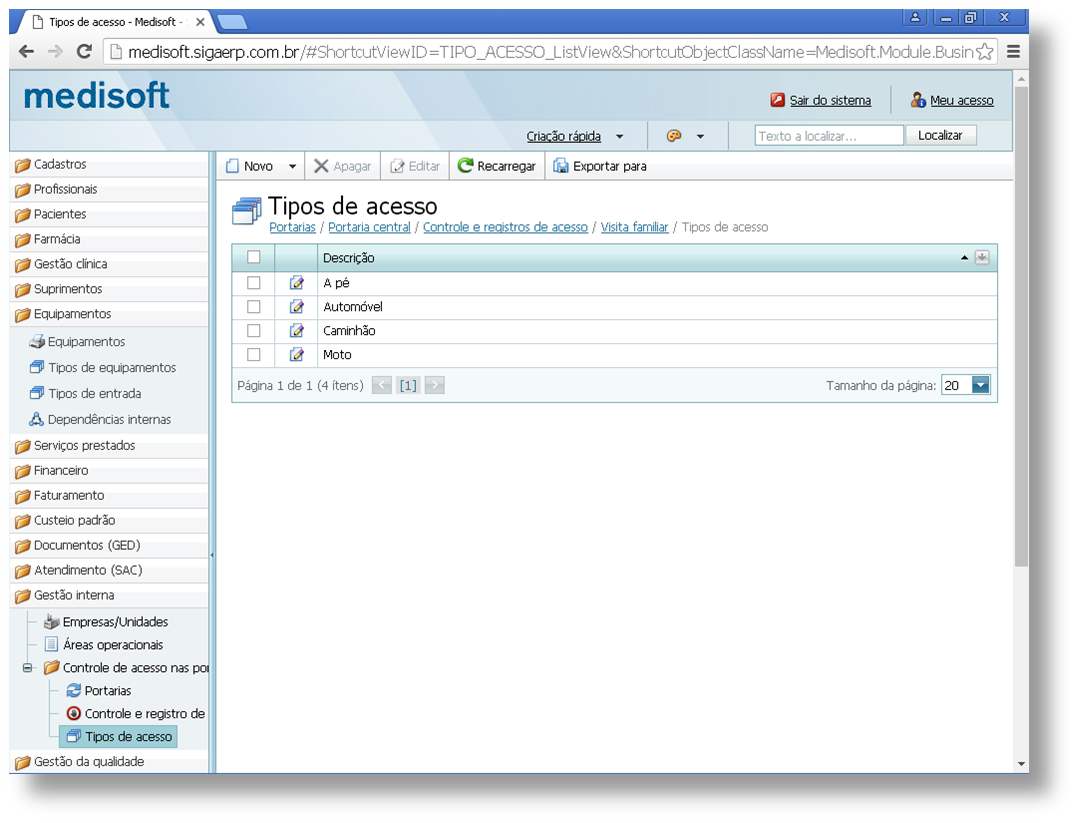Toggle the select-all header checkbox
The height and width of the screenshot is (823, 1078).
pos(254,257)
